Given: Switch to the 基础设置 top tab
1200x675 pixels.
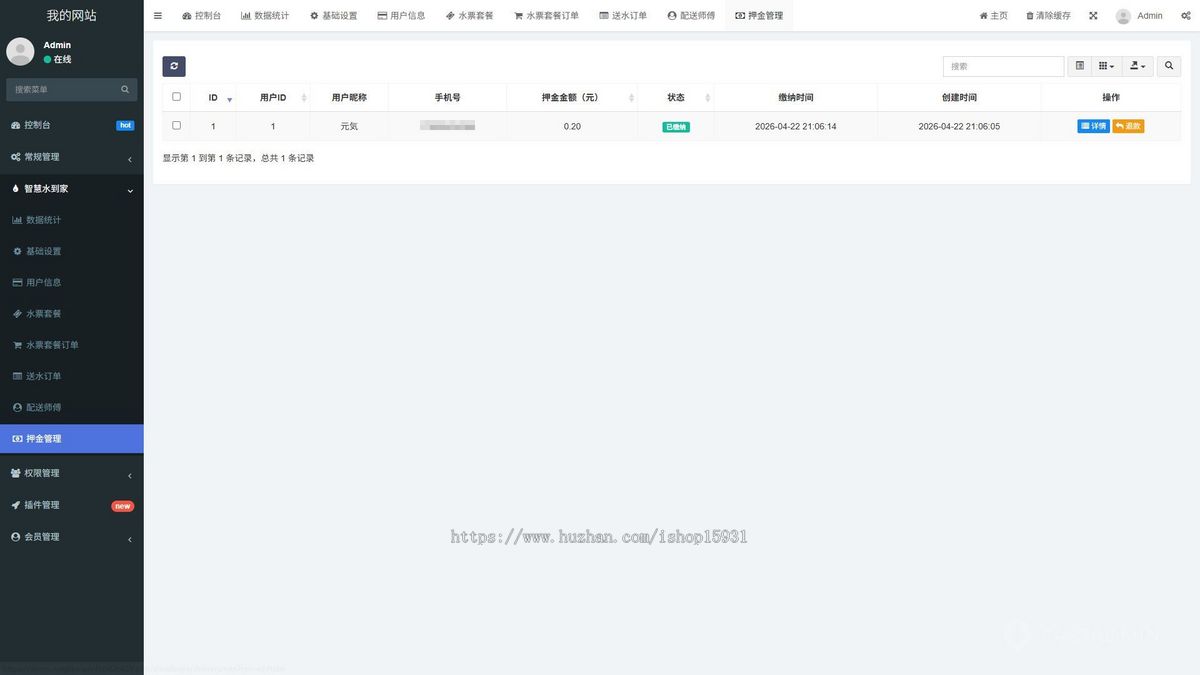Looking at the screenshot, I should (x=334, y=16).
